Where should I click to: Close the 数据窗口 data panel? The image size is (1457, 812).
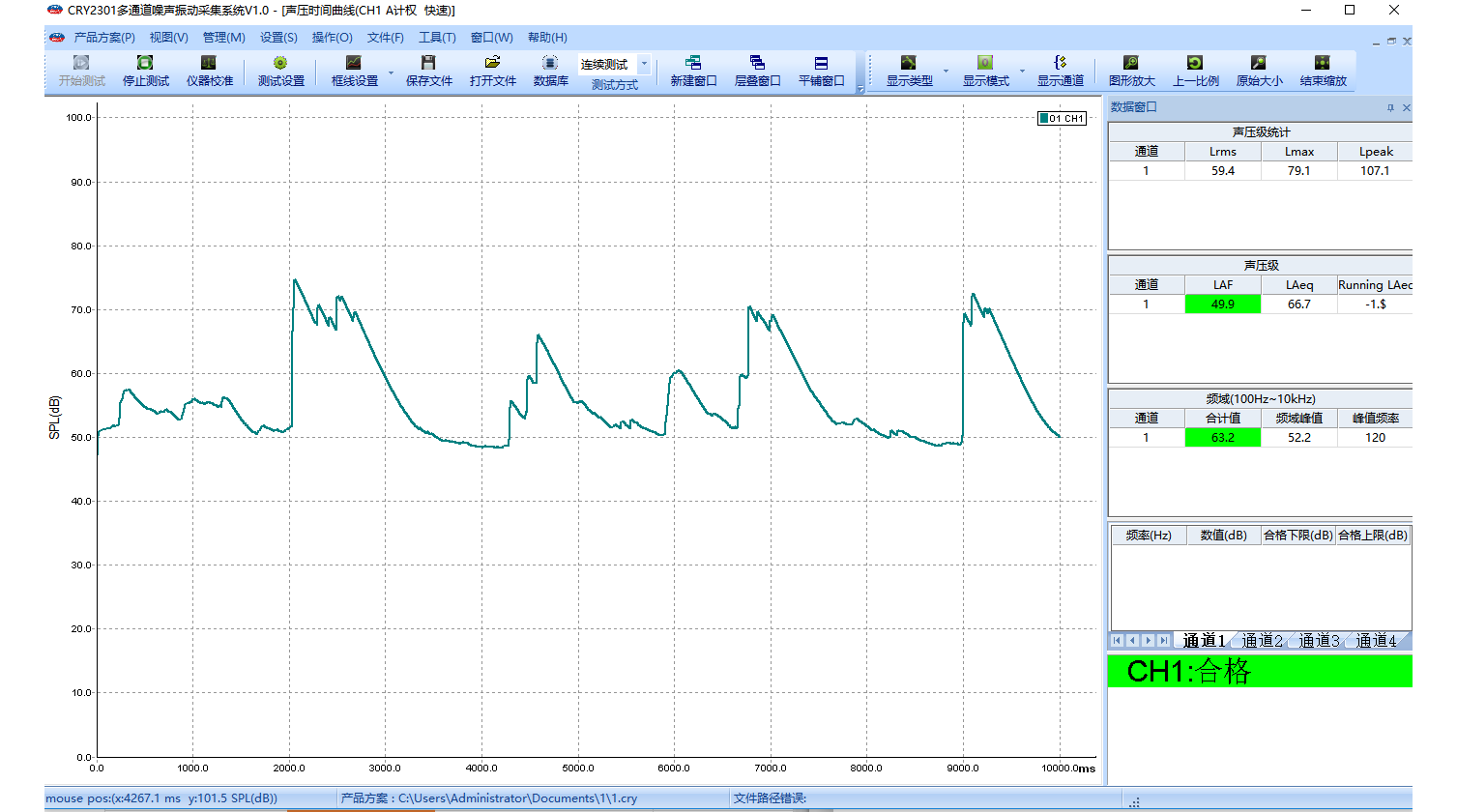[1407, 108]
